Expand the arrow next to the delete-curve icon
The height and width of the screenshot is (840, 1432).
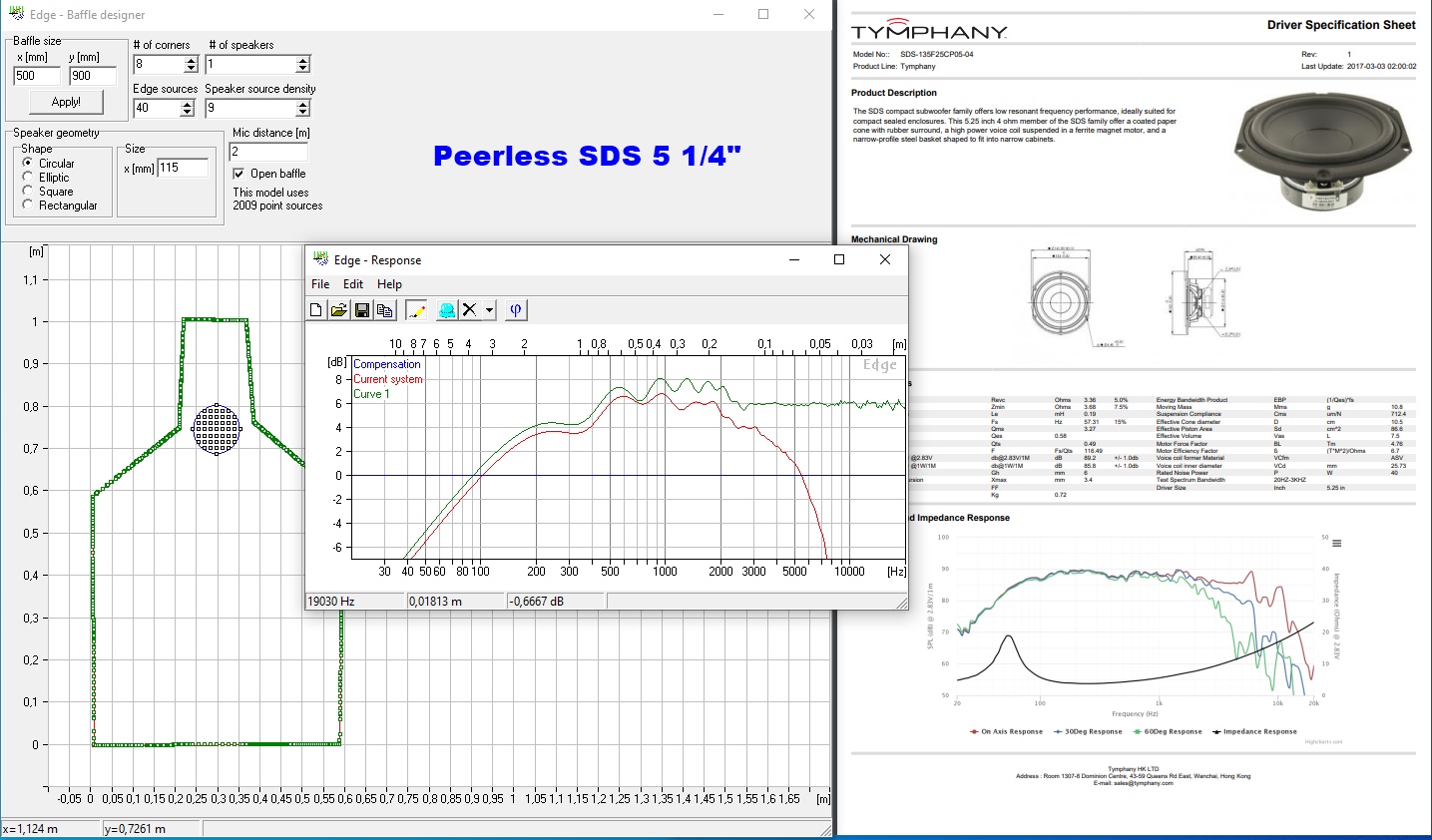click(x=489, y=310)
